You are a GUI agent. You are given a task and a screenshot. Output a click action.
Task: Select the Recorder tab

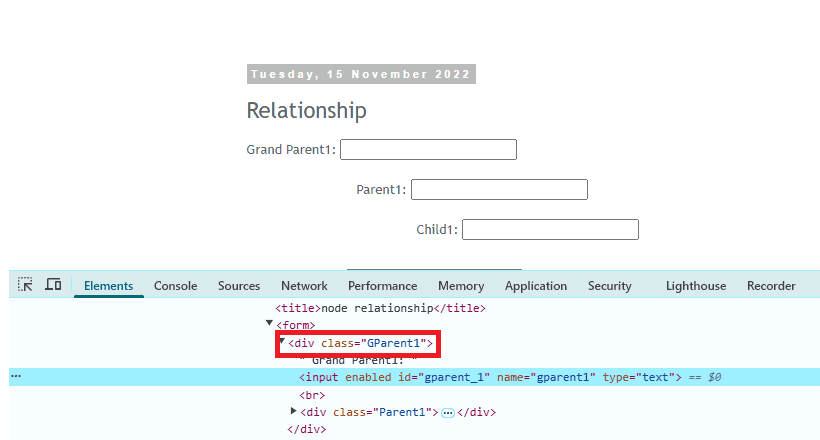pos(771,286)
